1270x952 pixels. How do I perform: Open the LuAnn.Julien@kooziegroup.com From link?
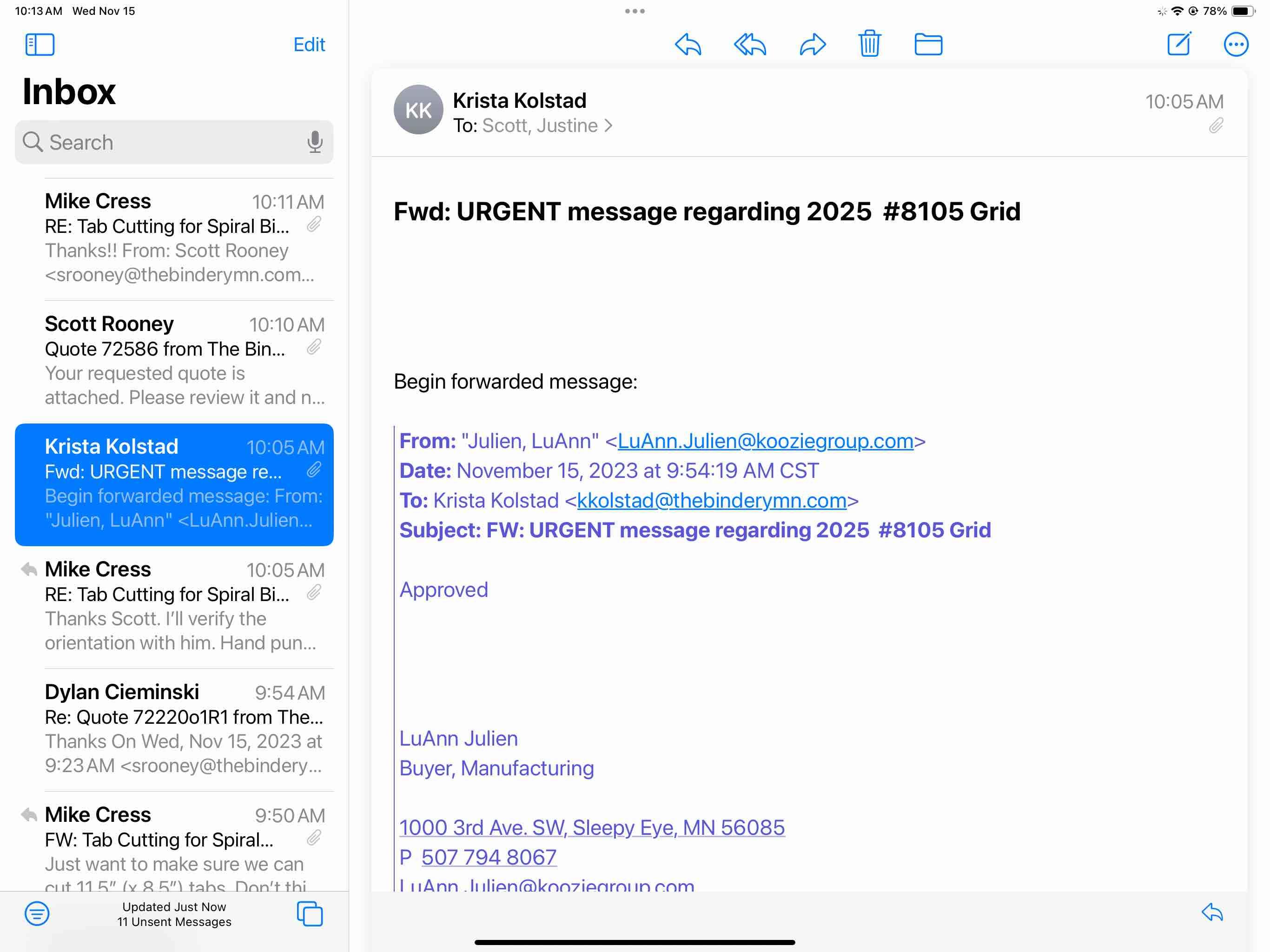(x=765, y=441)
